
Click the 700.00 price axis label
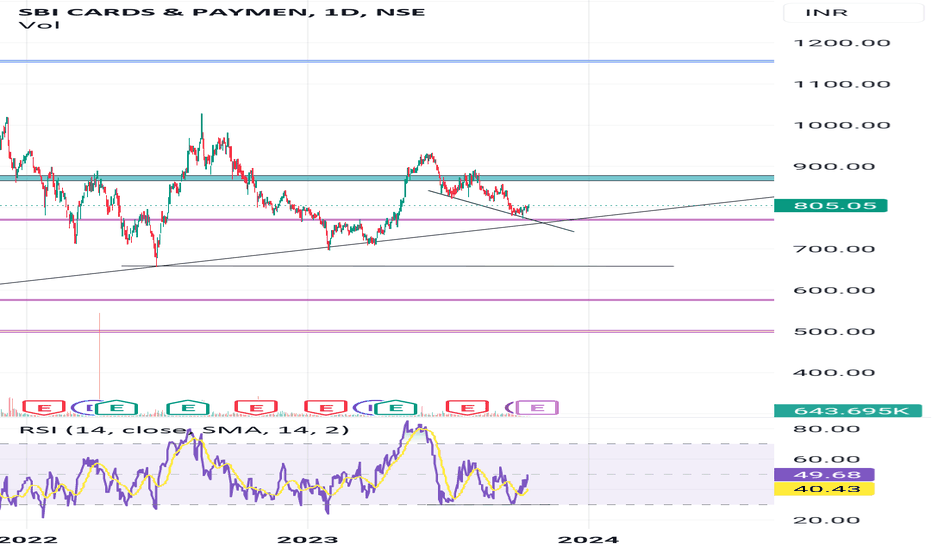[x=835, y=249]
